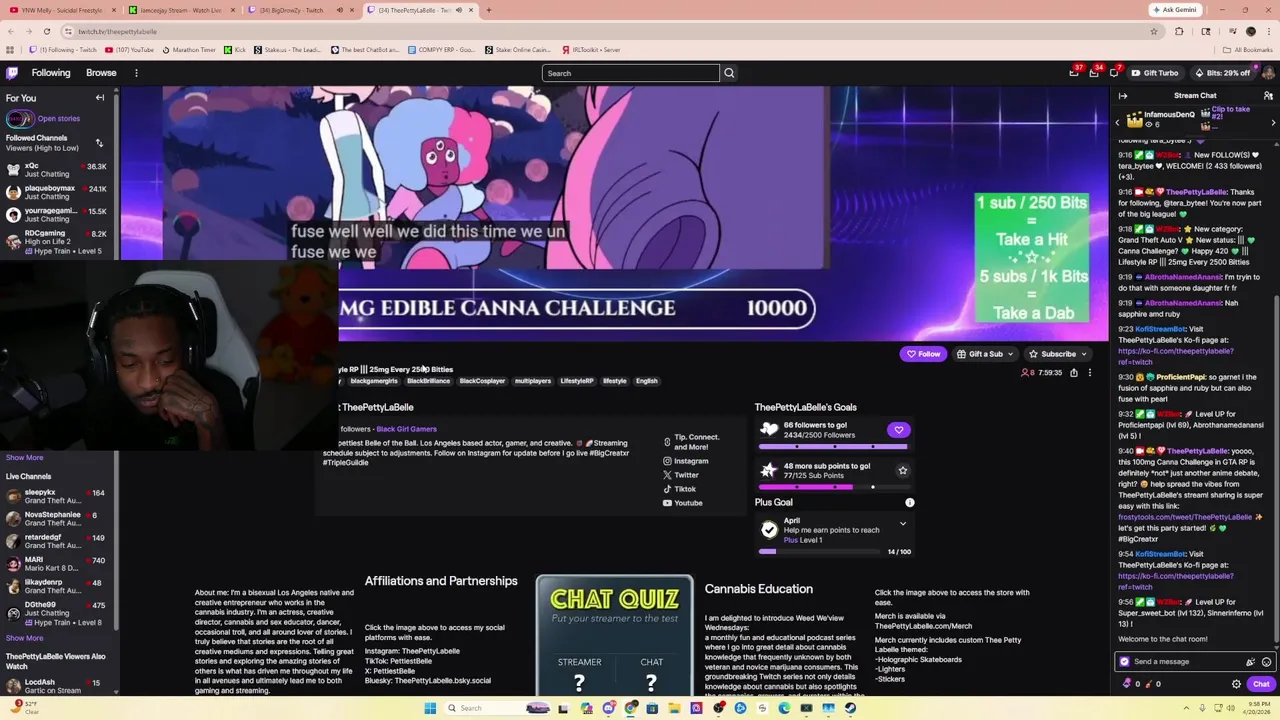1280x720 pixels.
Task: Click the star button in sub points goal
Action: point(902,471)
